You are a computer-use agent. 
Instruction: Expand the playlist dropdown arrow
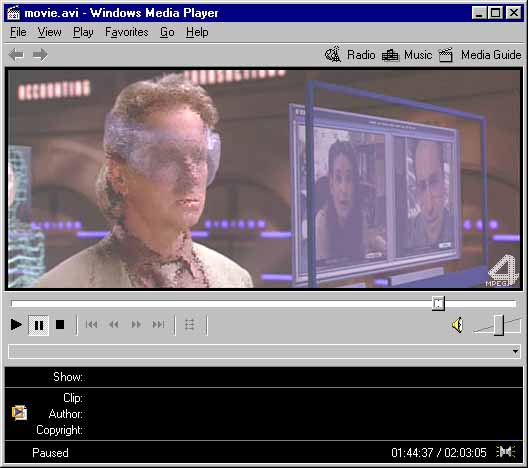coord(515,352)
